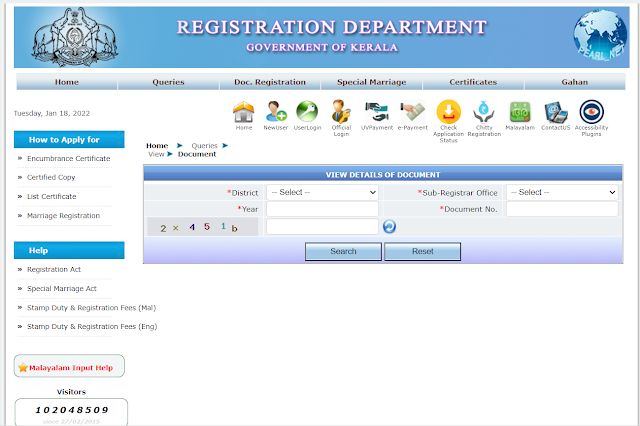This screenshot has height=426, width=640.
Task: Click Check Application Status icon
Action: 449,112
